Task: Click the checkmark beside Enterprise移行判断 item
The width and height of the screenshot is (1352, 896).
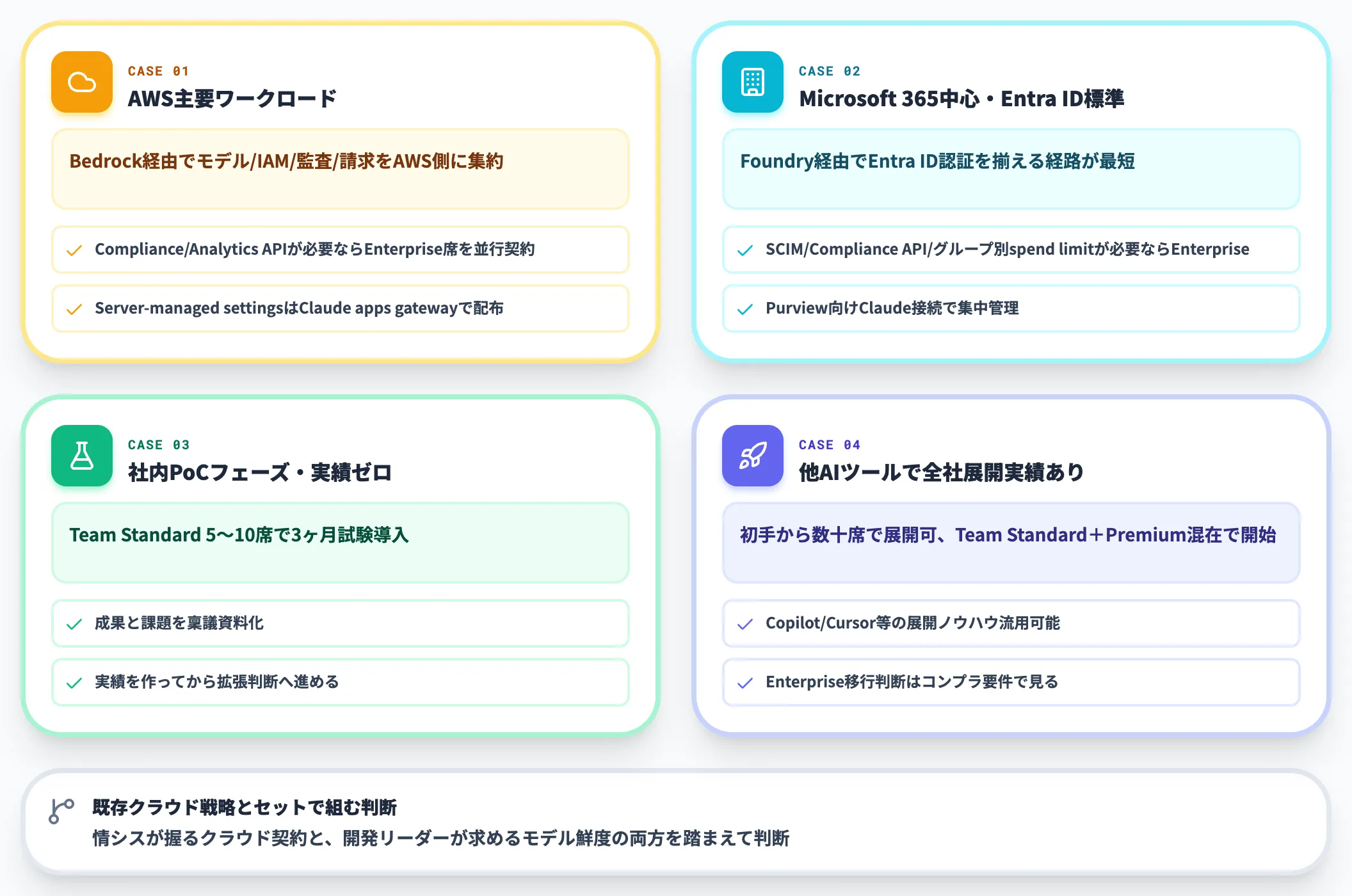Action: click(x=745, y=683)
